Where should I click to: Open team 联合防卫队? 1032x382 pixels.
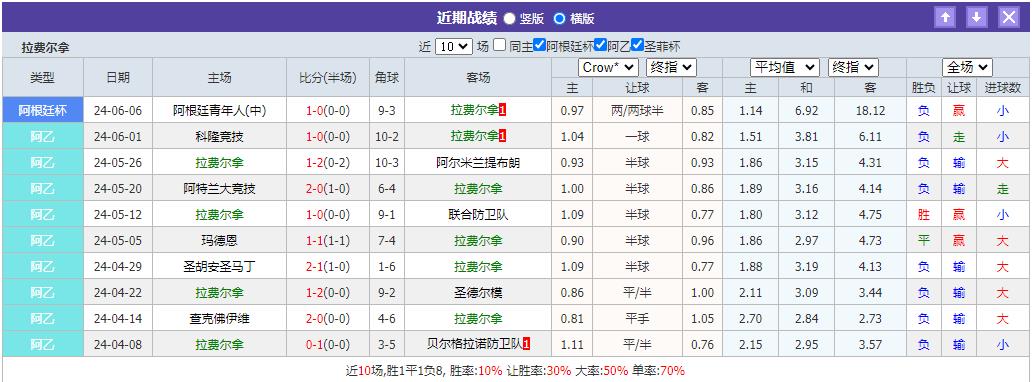pos(478,215)
